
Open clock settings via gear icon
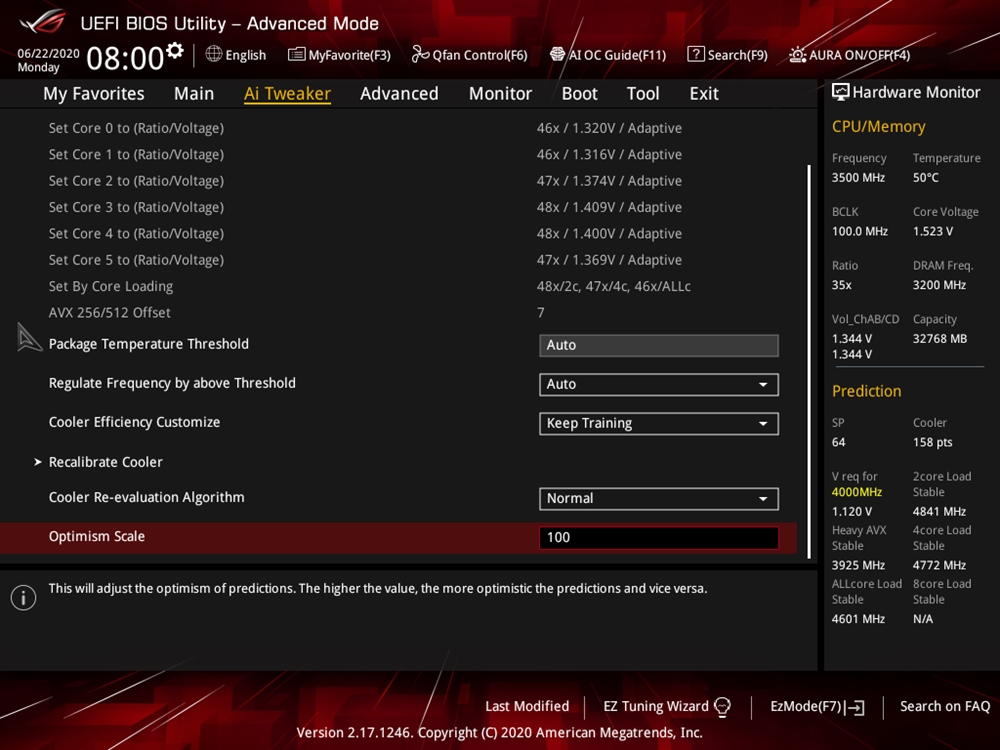click(174, 50)
